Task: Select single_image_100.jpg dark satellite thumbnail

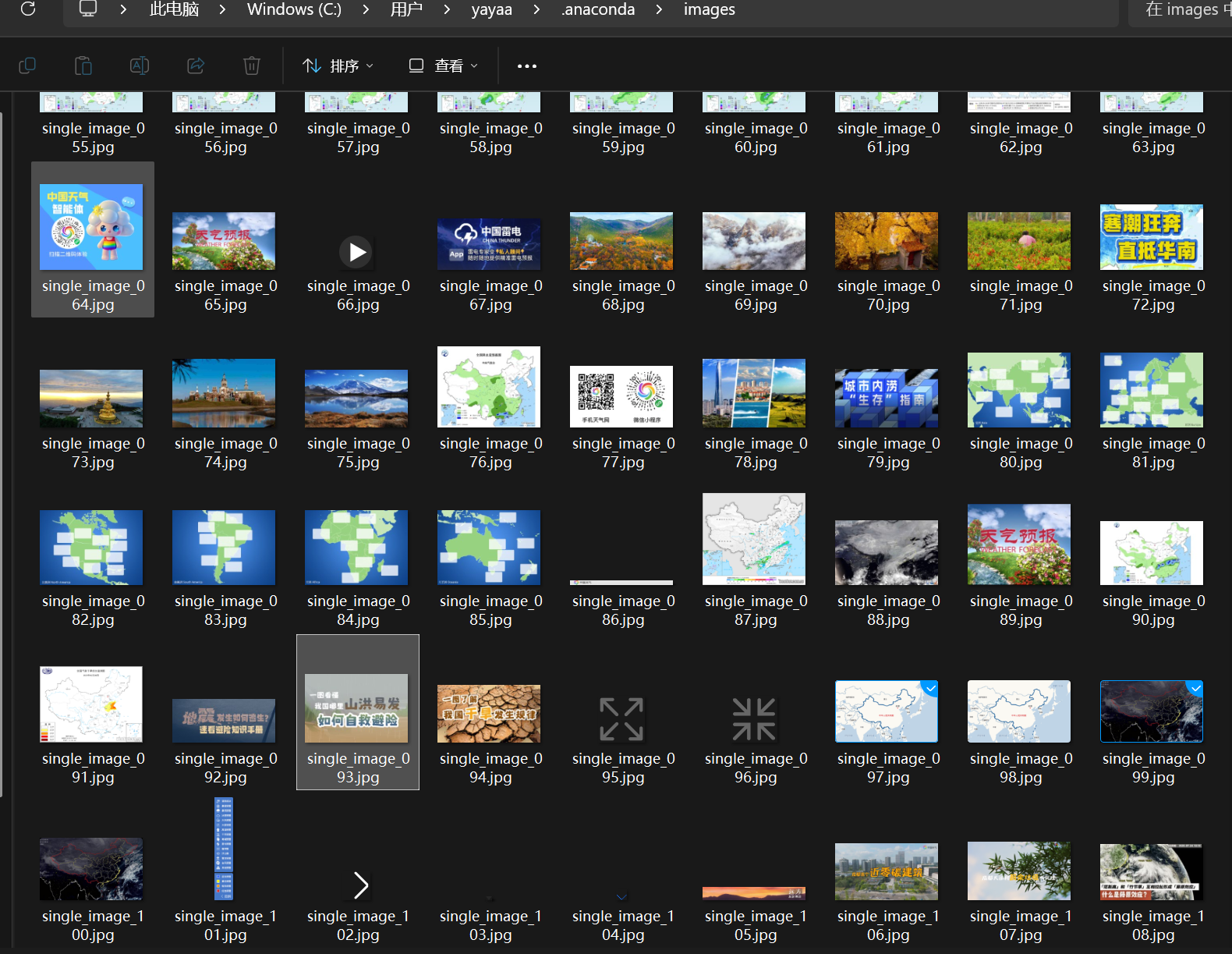Action: tap(91, 869)
